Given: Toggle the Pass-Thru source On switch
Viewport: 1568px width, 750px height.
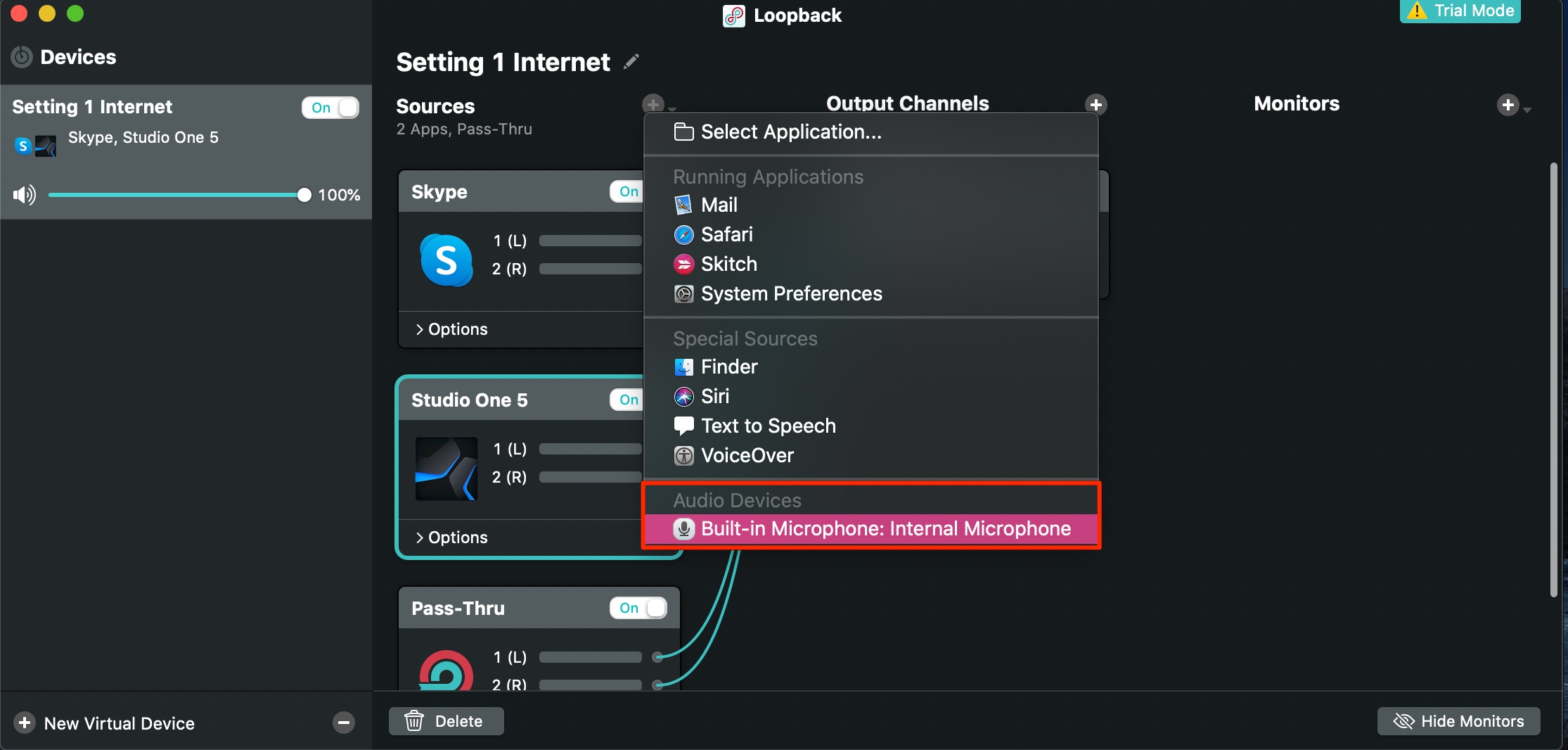Looking at the screenshot, I should tap(638, 608).
